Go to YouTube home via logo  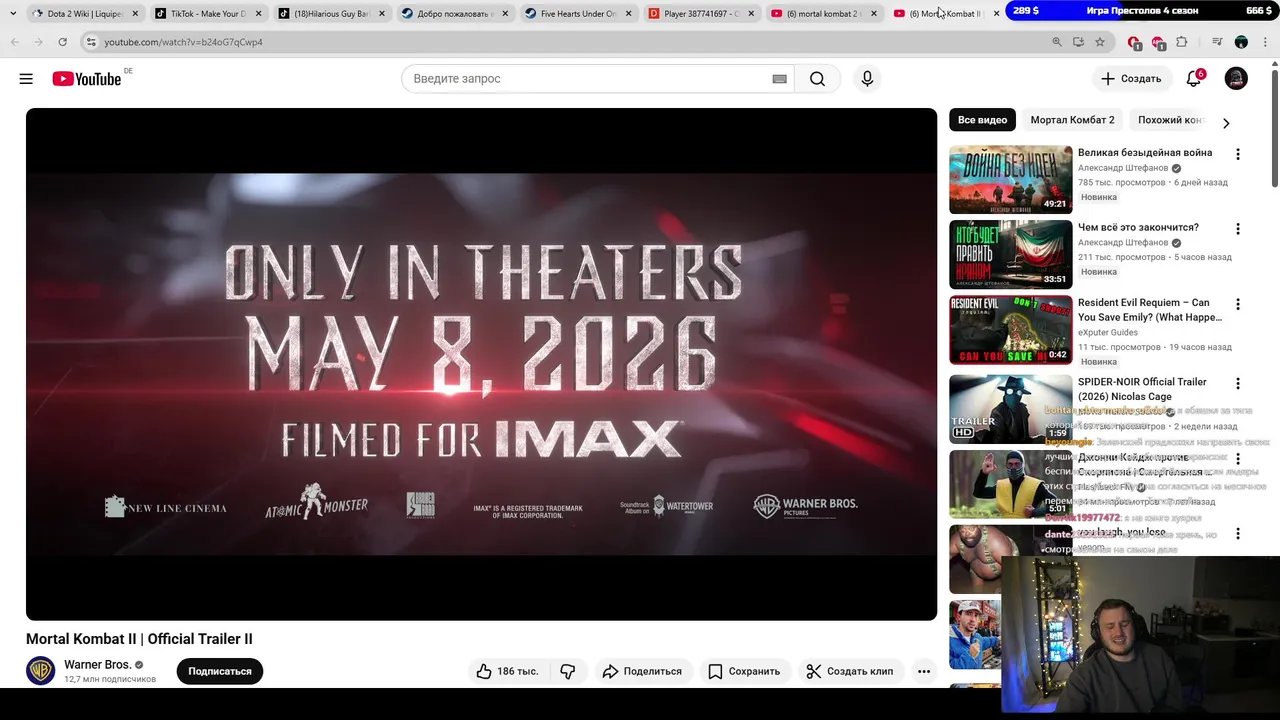tap(87, 79)
